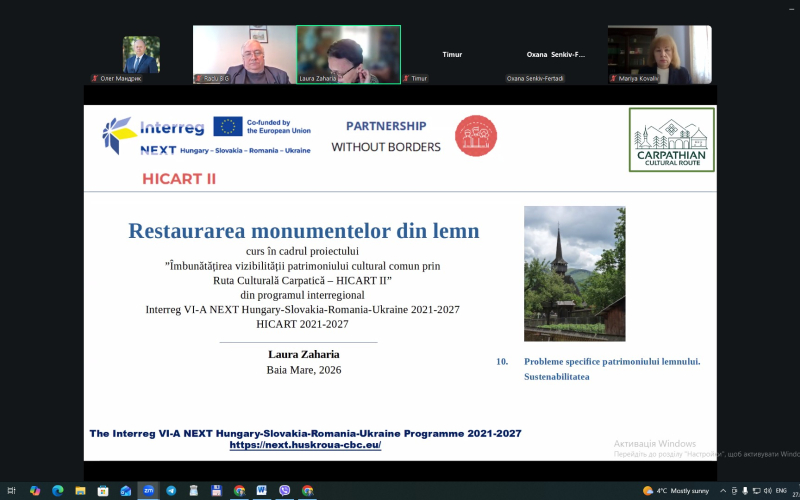The image size is (800, 500).
Task: Open Zoom from the taskbar
Action: coord(148,491)
